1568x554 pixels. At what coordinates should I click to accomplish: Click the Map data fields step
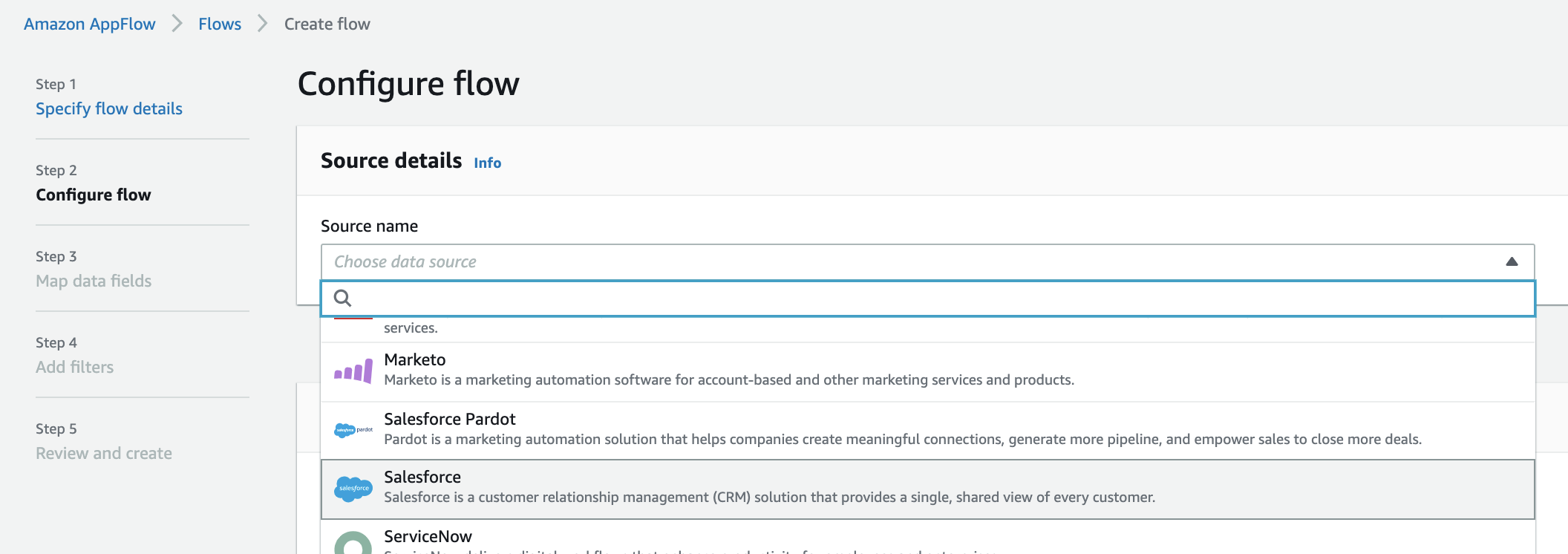(94, 281)
